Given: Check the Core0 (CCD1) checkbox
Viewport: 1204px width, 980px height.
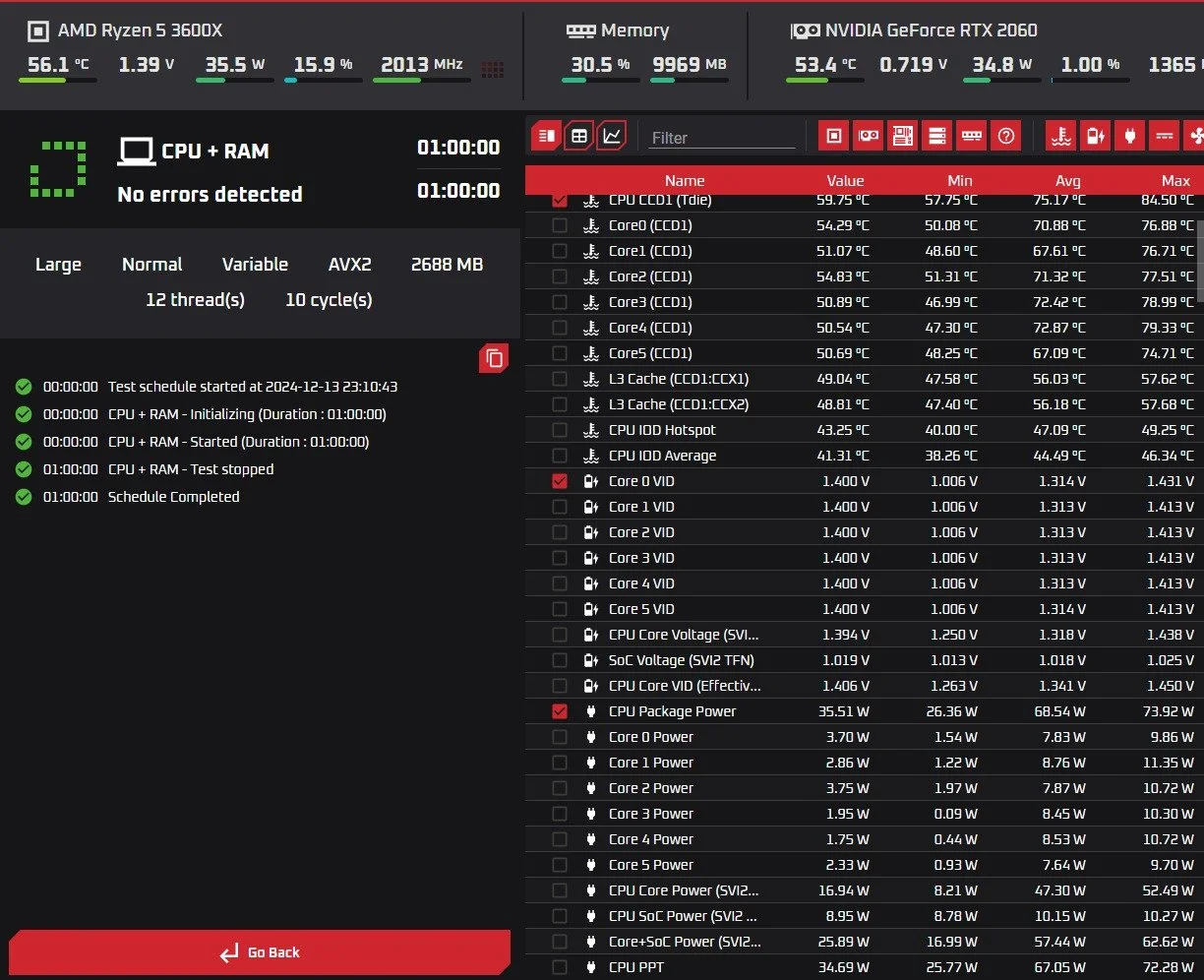Looking at the screenshot, I should [x=560, y=225].
